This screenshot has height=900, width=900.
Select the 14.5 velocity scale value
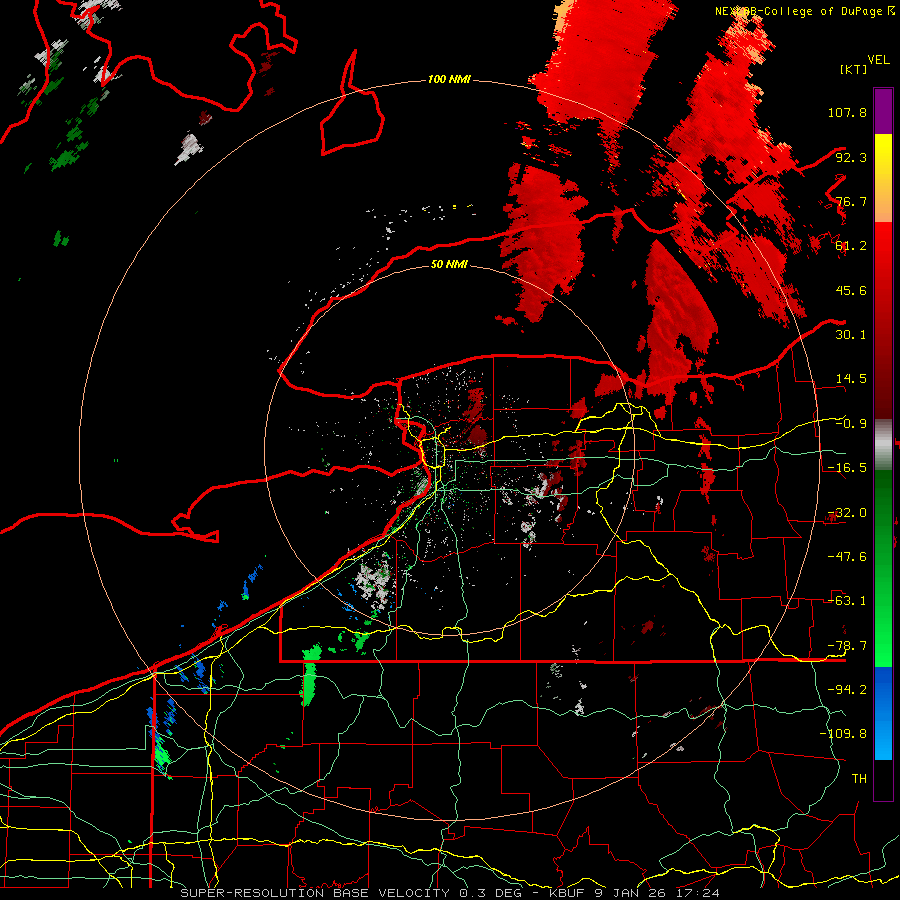coord(851,379)
